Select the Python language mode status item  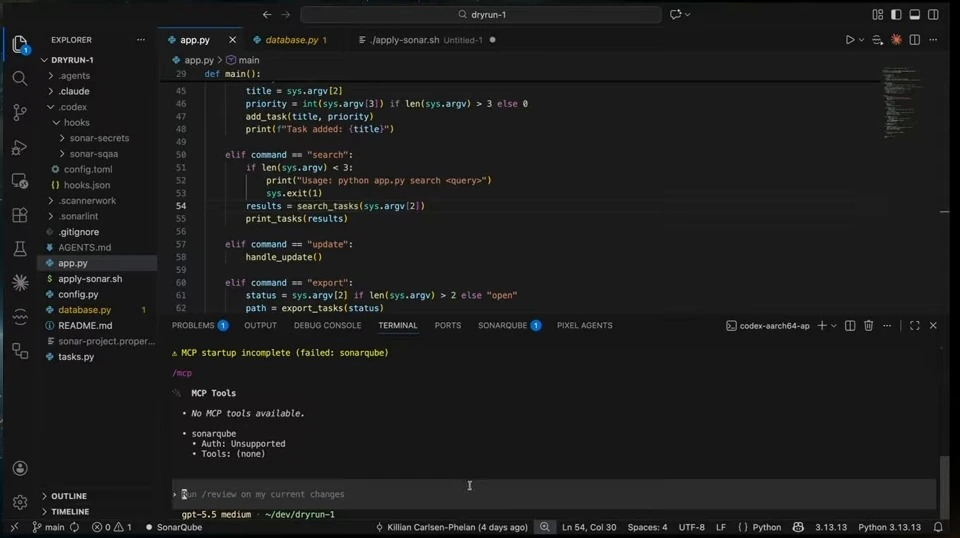point(766,527)
